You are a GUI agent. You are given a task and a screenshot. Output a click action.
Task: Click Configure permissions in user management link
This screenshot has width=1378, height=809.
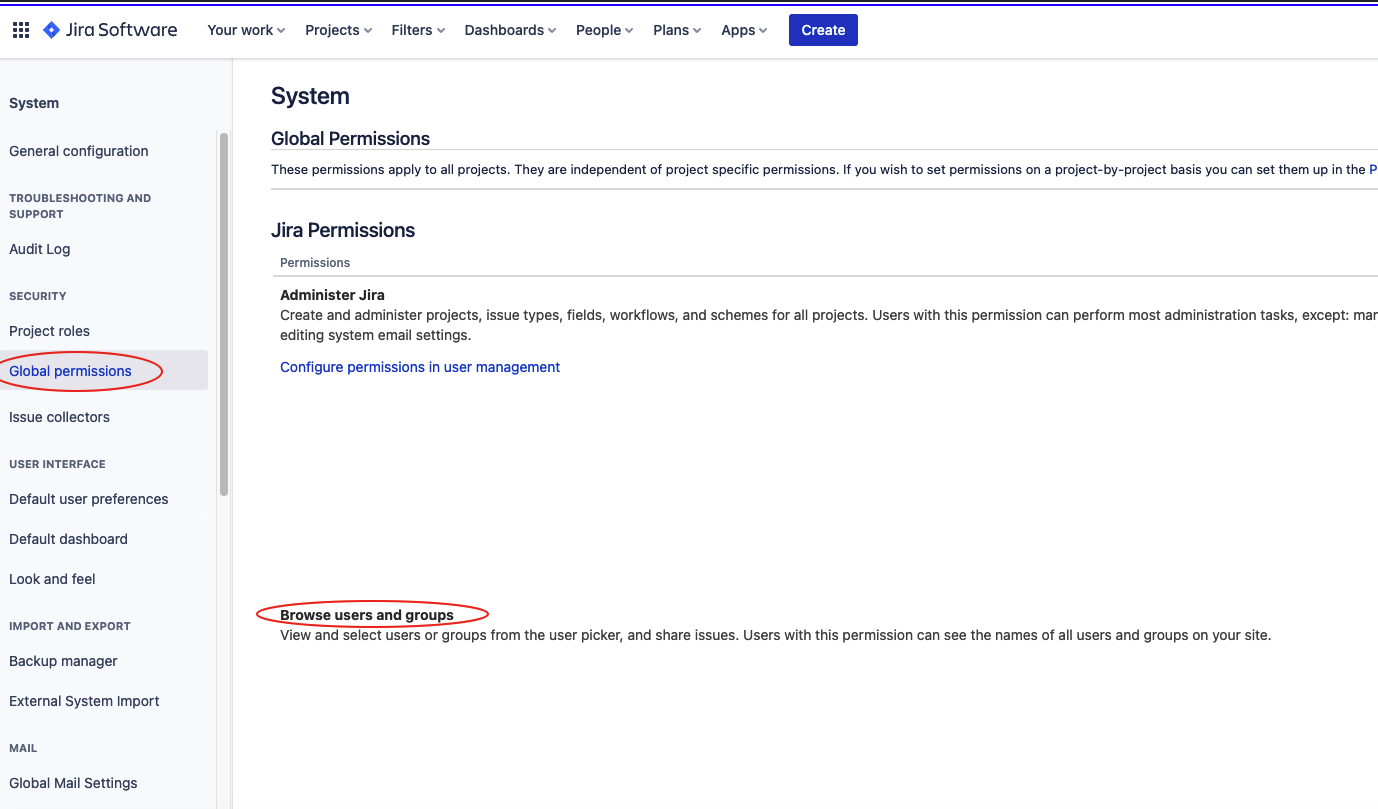click(420, 367)
